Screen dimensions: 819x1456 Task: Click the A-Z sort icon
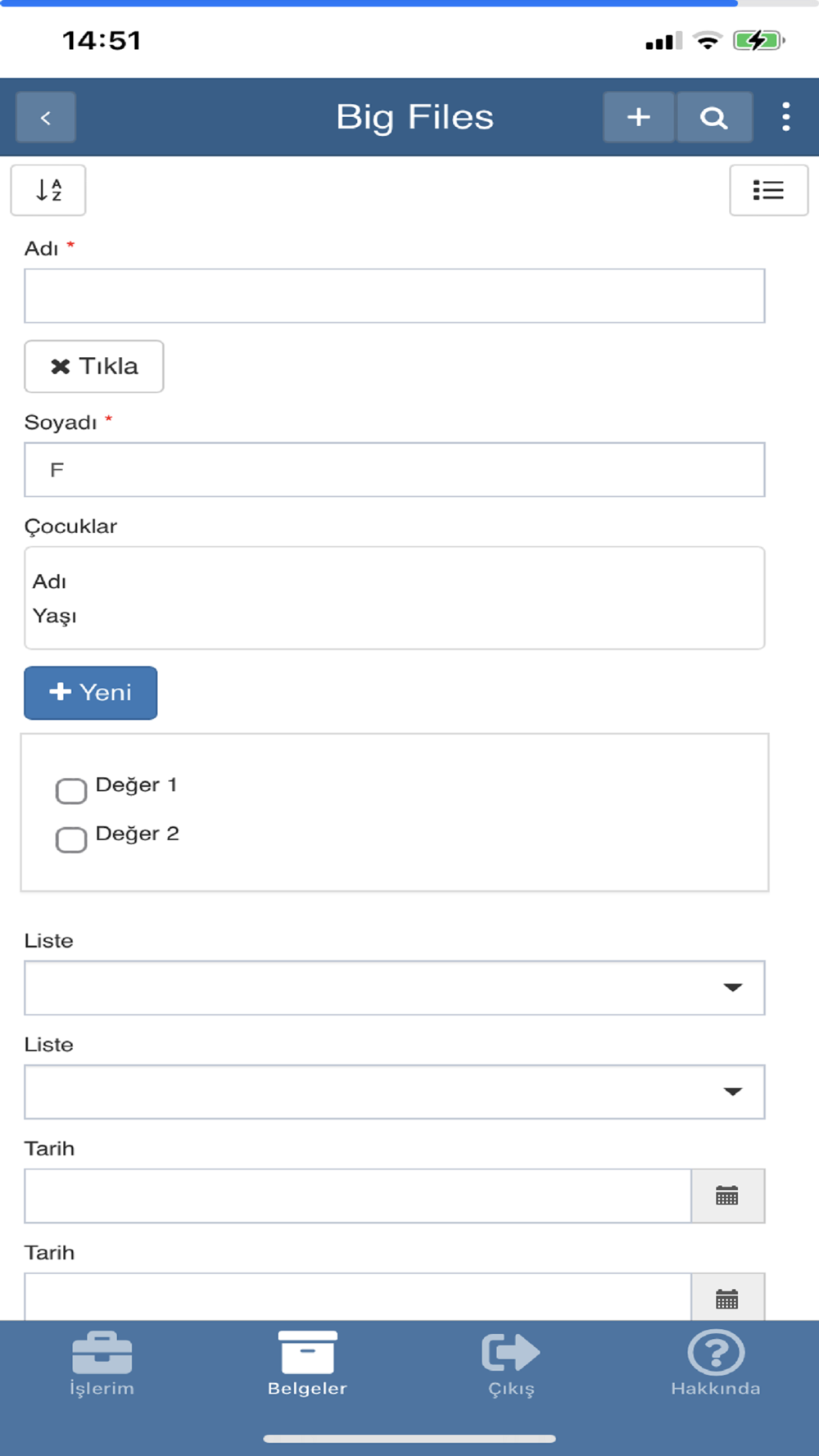coord(48,190)
